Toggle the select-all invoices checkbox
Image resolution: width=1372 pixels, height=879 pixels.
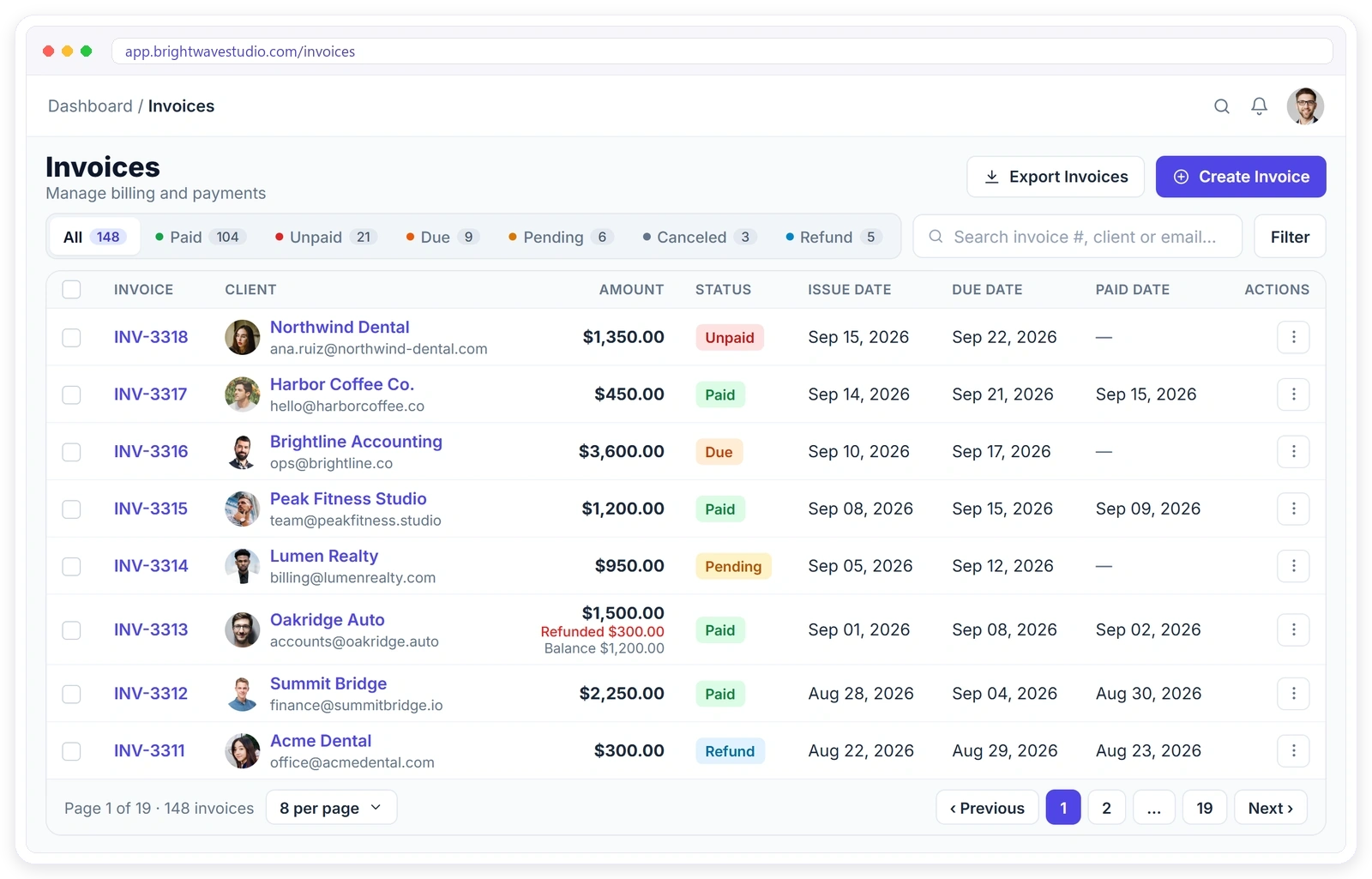[x=71, y=290]
